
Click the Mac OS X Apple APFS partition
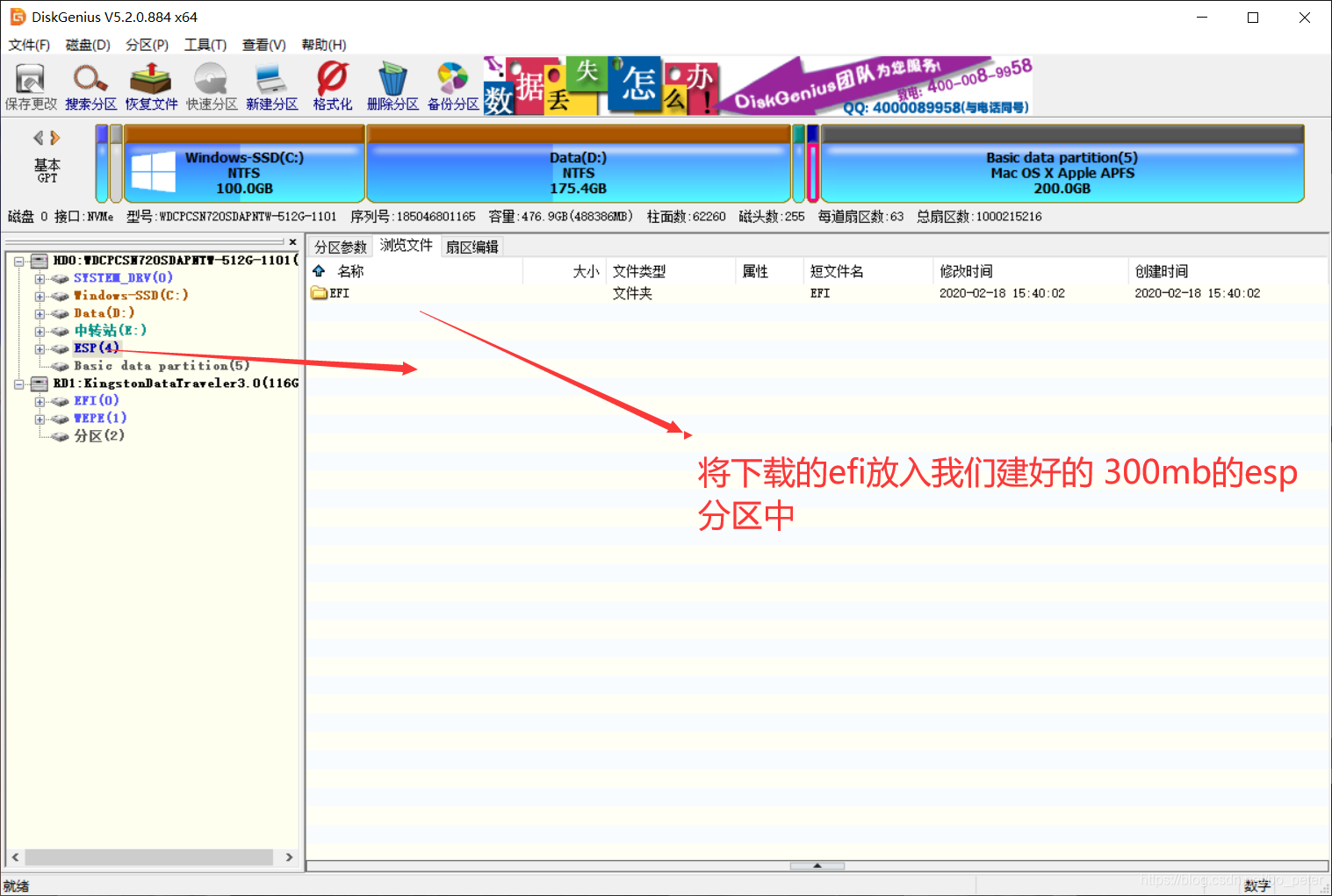tap(1062, 167)
